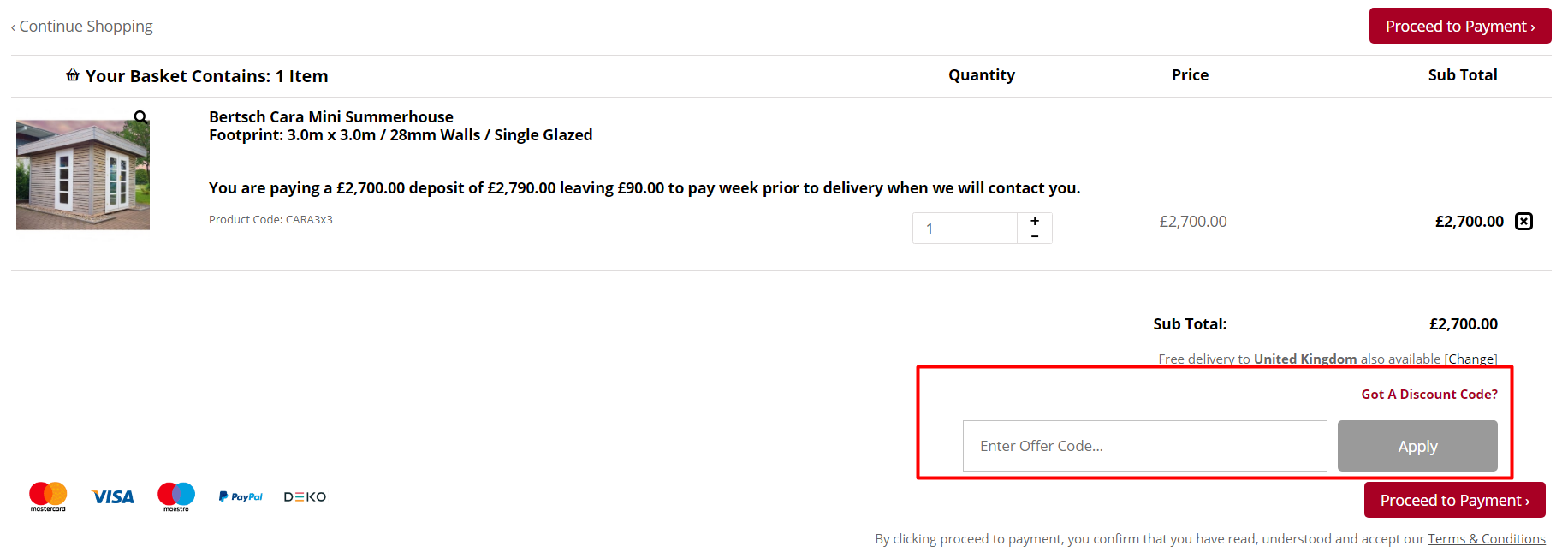This screenshot has width=1568, height=552.
Task: Click the Mastercard payment icon
Action: [48, 496]
